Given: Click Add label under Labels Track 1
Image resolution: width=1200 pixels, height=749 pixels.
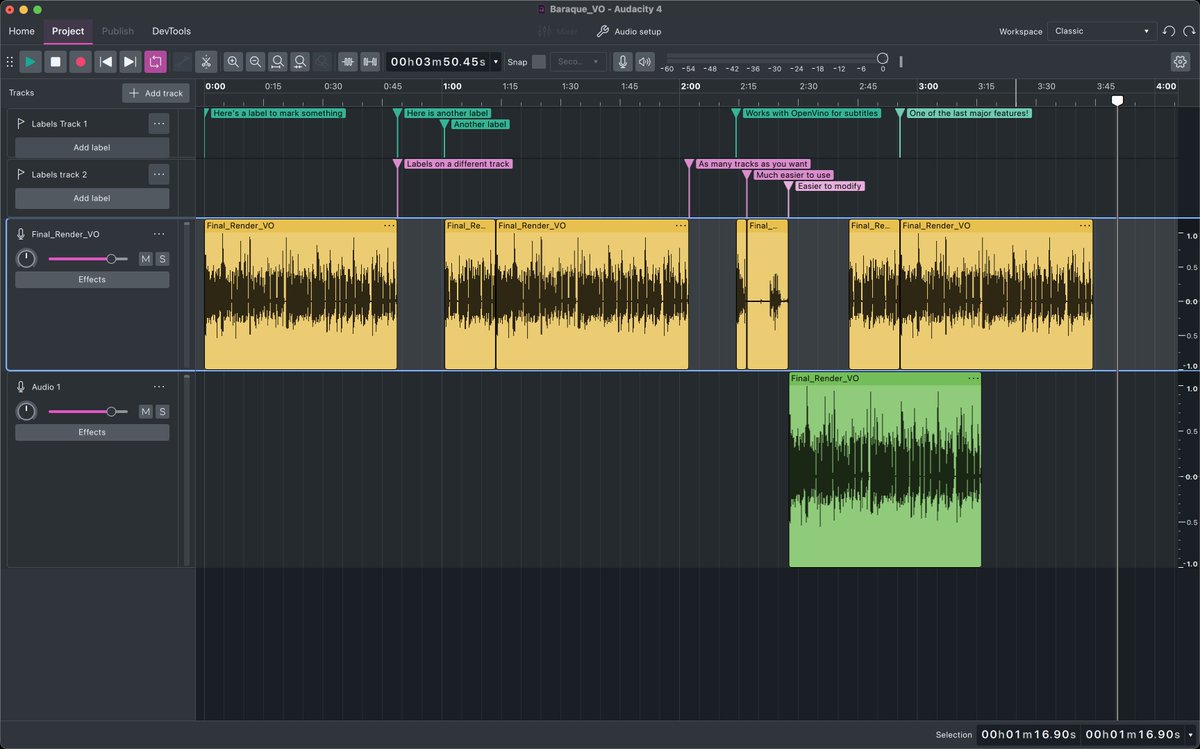Looking at the screenshot, I should (x=92, y=147).
